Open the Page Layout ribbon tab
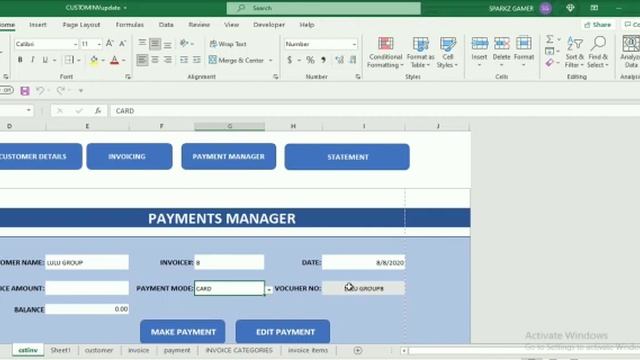 [x=81, y=25]
